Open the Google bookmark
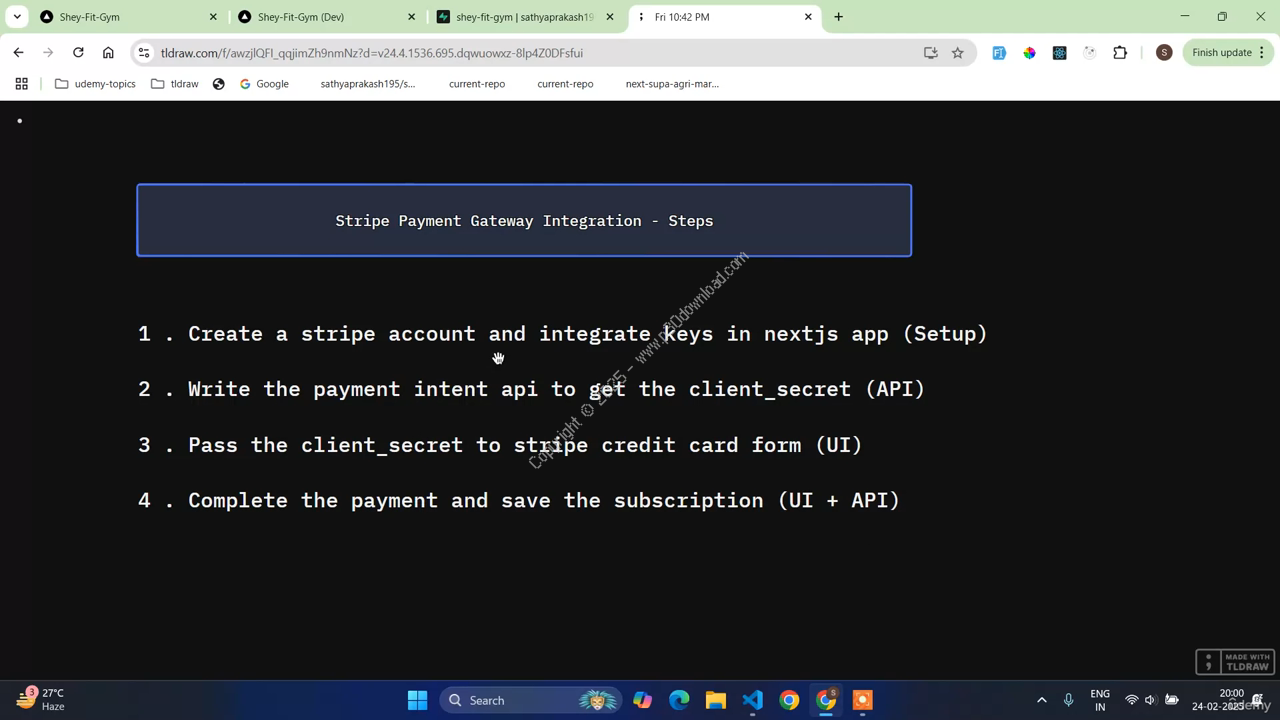This screenshot has height=720, width=1280. (264, 84)
